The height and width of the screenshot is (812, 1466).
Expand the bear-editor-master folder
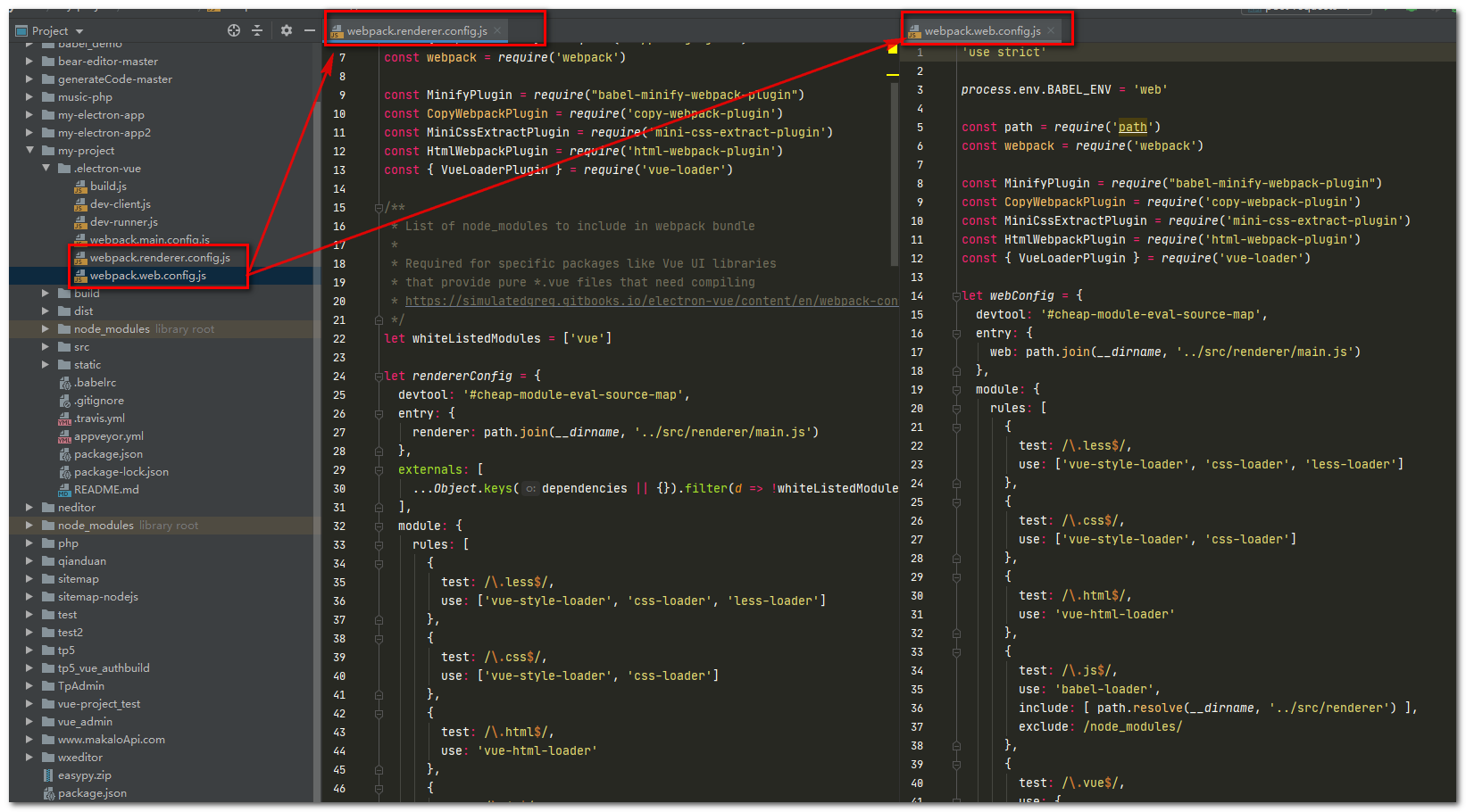click(x=29, y=62)
